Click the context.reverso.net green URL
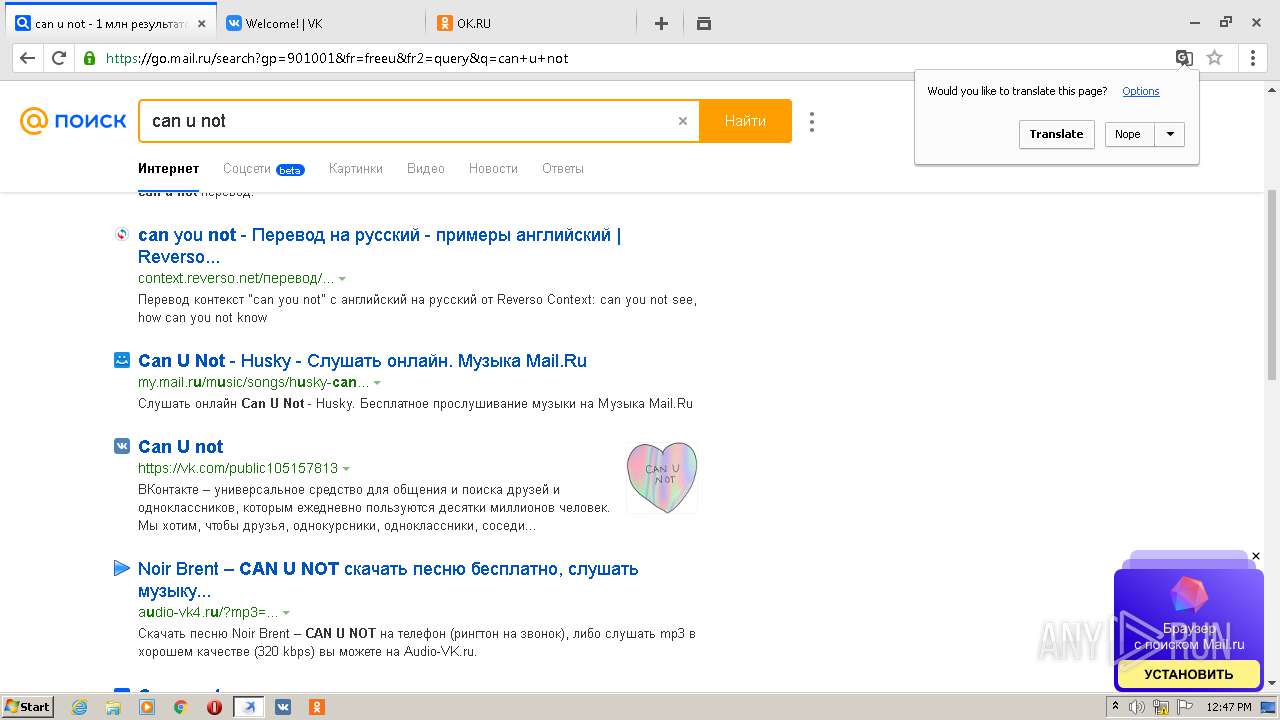 [x=236, y=278]
